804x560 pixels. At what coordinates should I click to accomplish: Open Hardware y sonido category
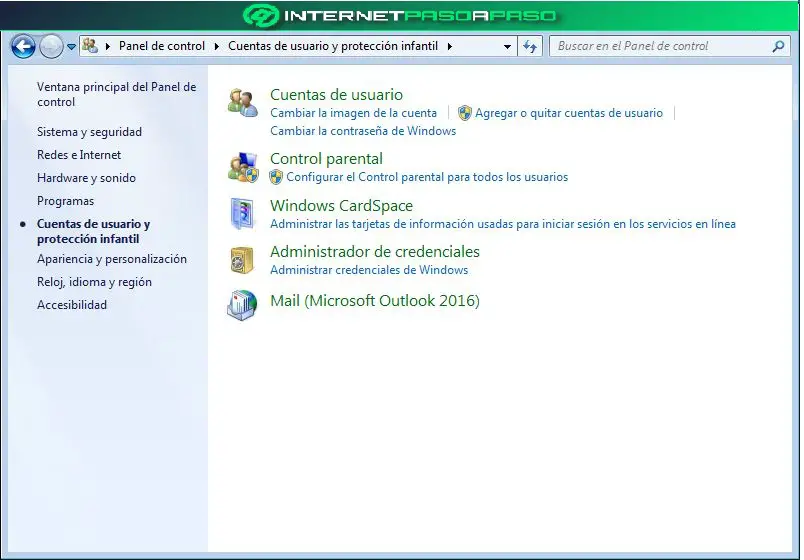(x=86, y=178)
